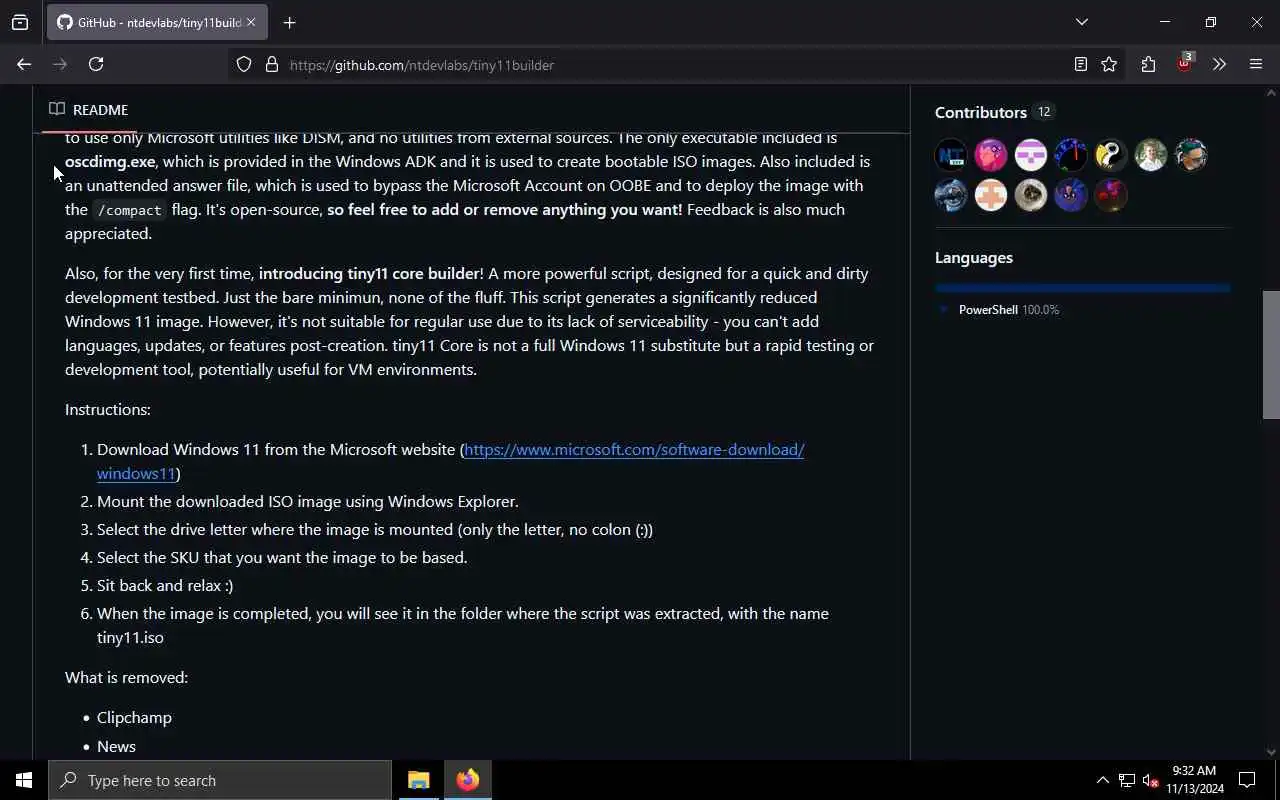Open the yellow bird contributor avatar

[1111, 155]
